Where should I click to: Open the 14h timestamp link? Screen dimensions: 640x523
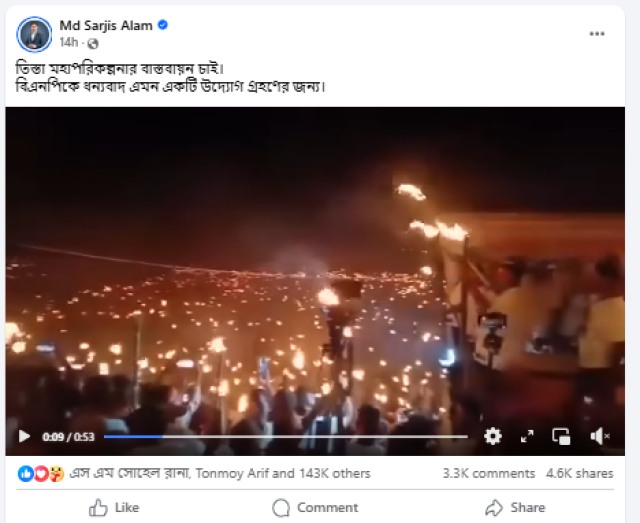(69, 43)
